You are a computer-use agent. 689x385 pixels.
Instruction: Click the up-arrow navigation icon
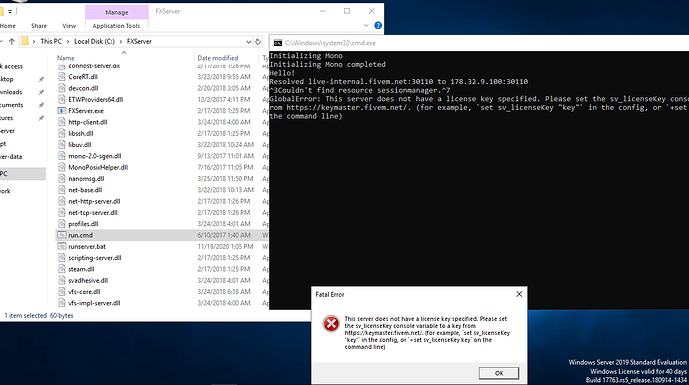click(x=12, y=41)
